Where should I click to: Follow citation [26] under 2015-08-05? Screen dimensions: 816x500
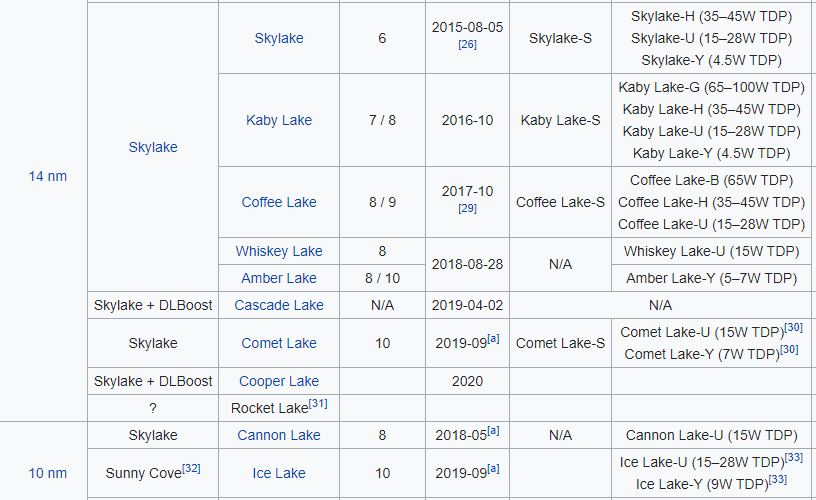click(x=467, y=45)
